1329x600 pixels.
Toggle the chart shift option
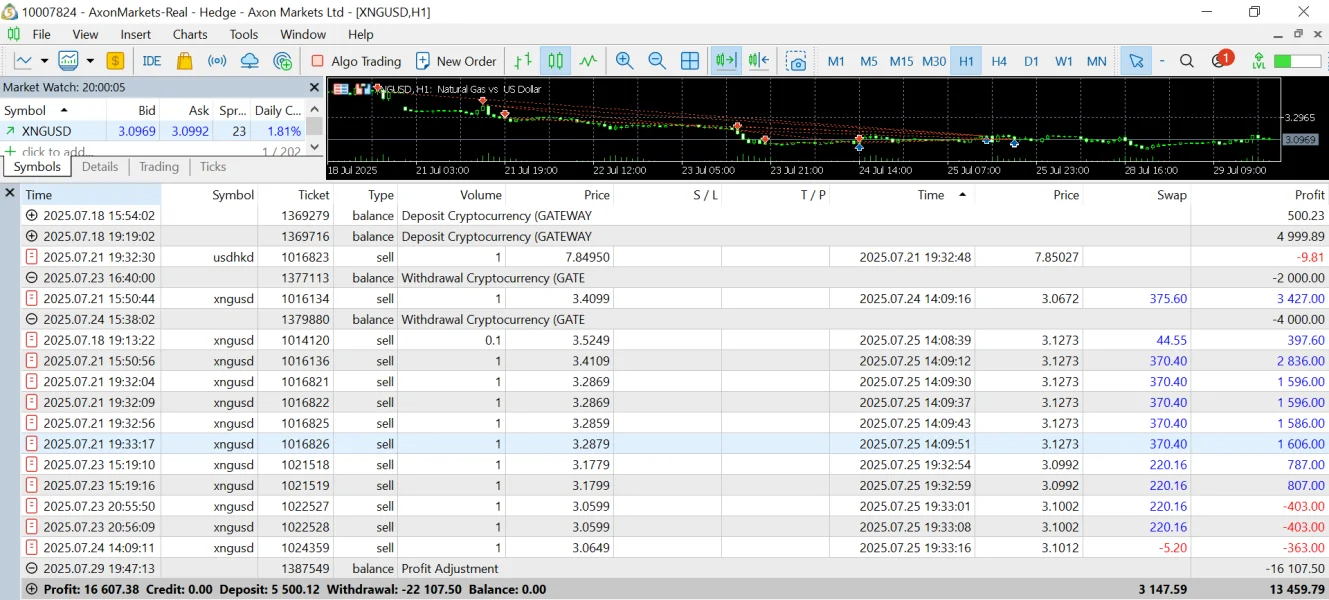[x=758, y=61]
